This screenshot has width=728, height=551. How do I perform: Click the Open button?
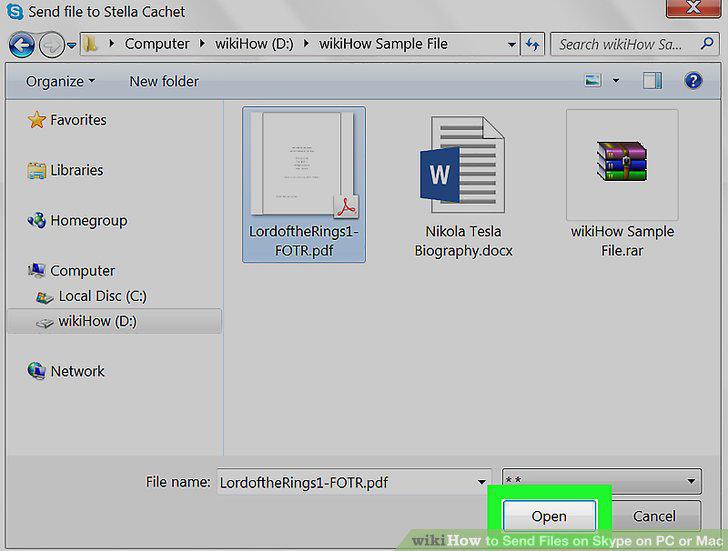click(549, 516)
